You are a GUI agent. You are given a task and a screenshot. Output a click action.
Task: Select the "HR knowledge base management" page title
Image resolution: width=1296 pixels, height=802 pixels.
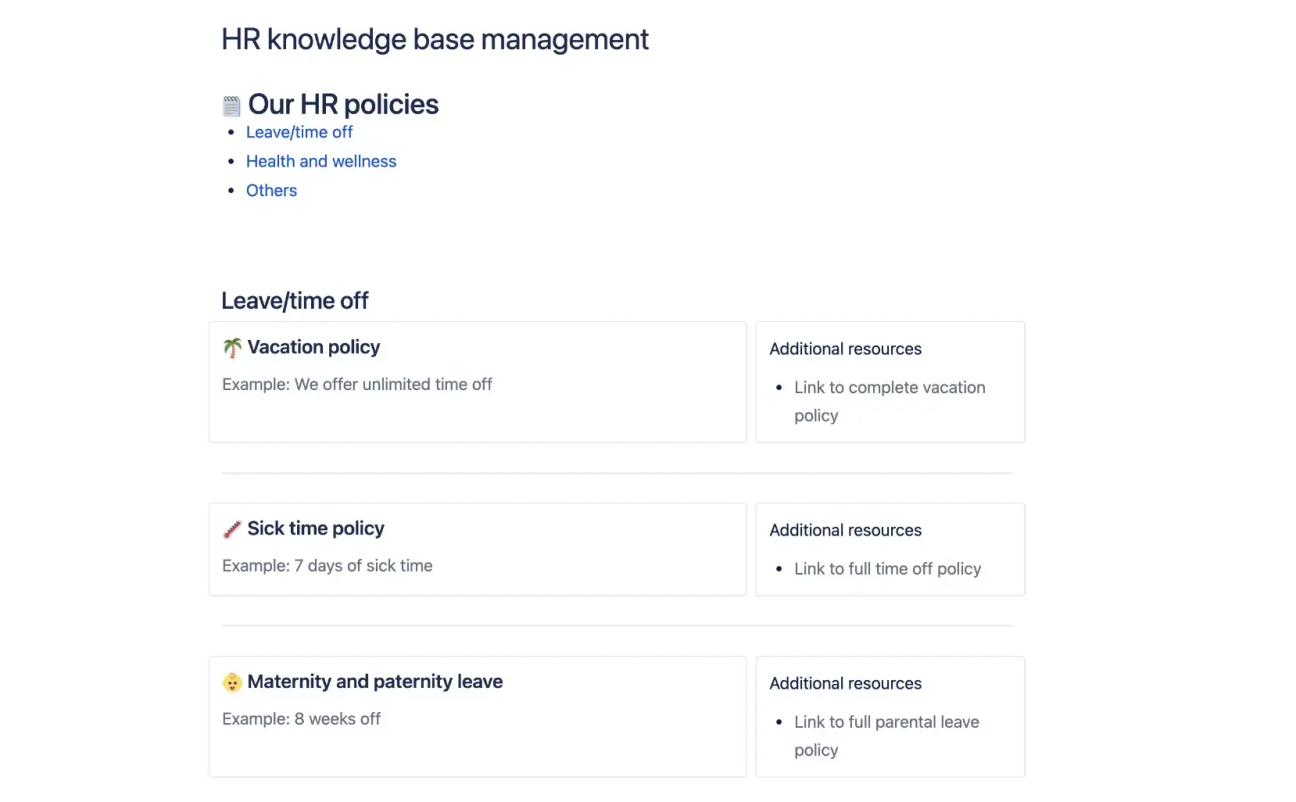435,39
